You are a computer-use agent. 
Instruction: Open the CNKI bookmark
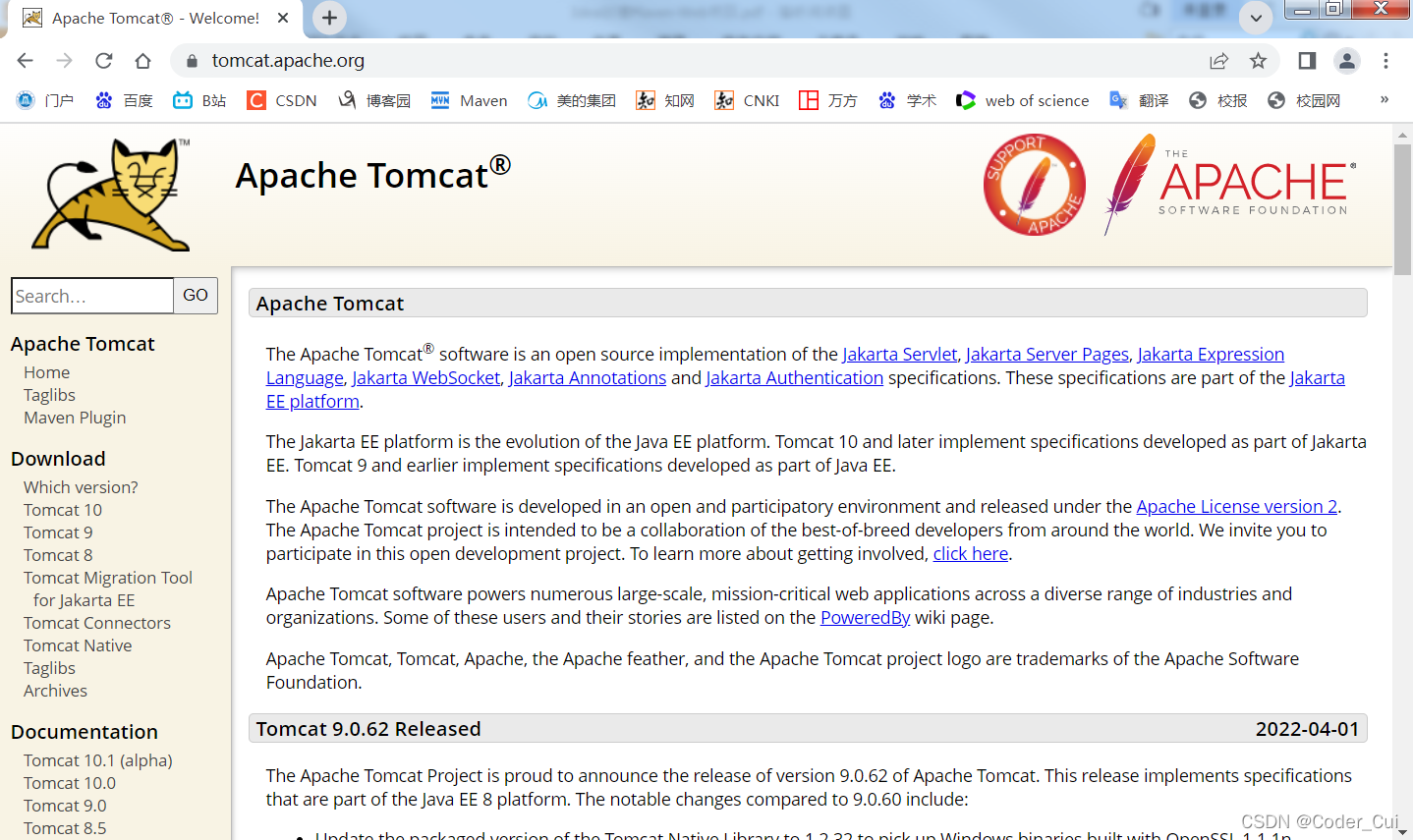(747, 100)
